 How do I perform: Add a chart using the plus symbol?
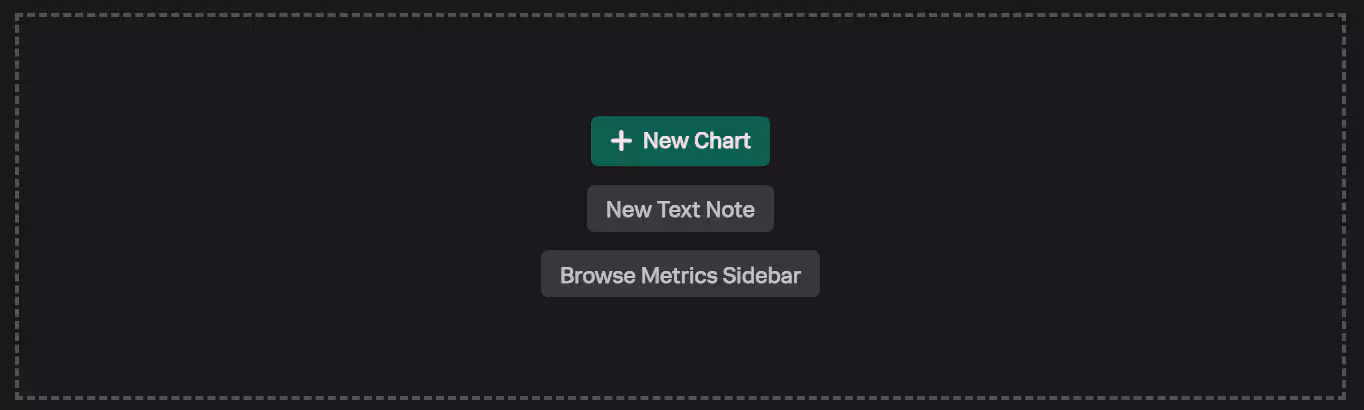coord(621,141)
